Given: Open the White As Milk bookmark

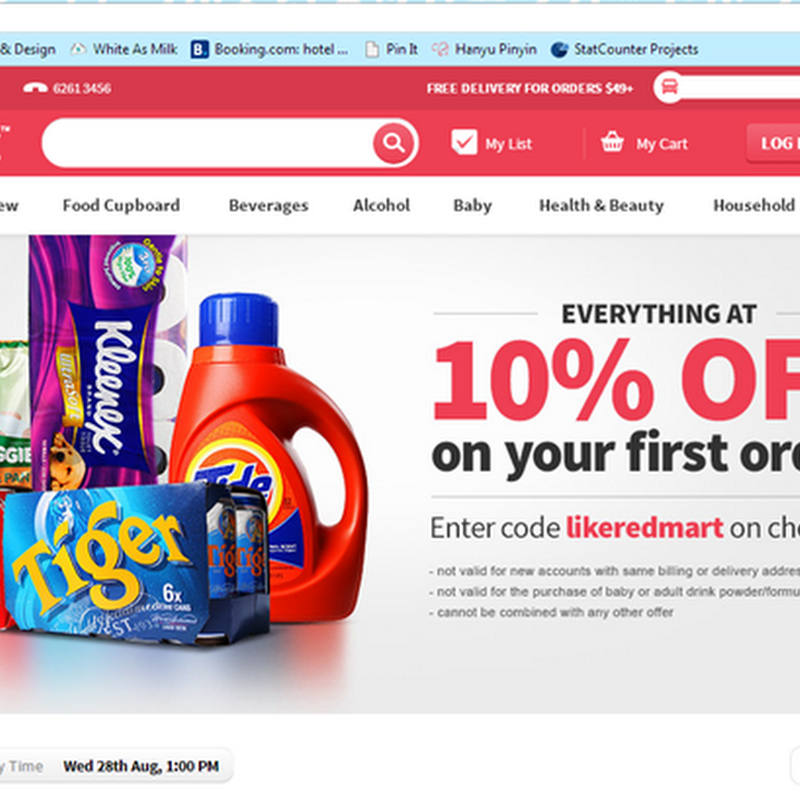Looking at the screenshot, I should (x=124, y=49).
